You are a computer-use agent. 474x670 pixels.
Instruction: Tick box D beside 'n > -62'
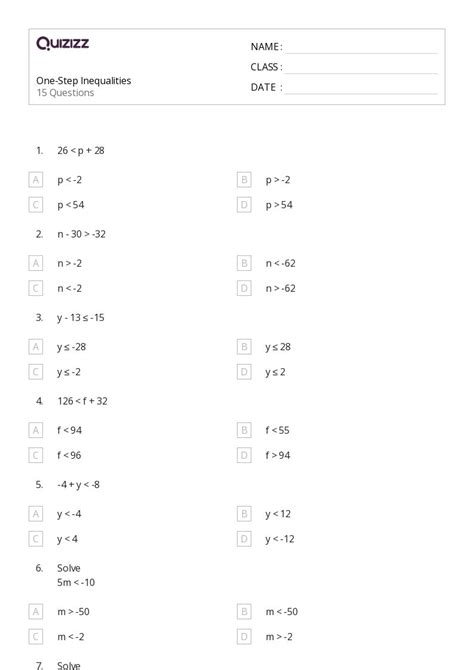(244, 288)
